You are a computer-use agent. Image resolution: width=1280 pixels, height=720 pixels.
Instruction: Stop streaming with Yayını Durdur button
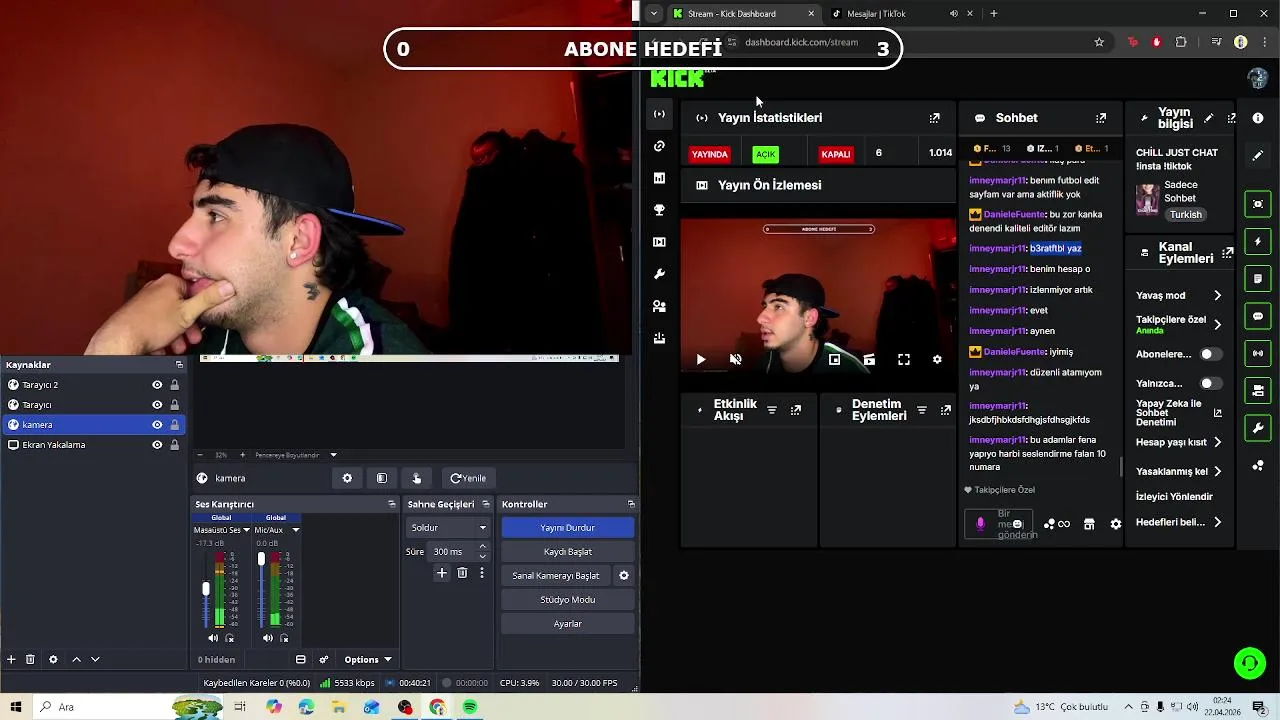coord(567,528)
